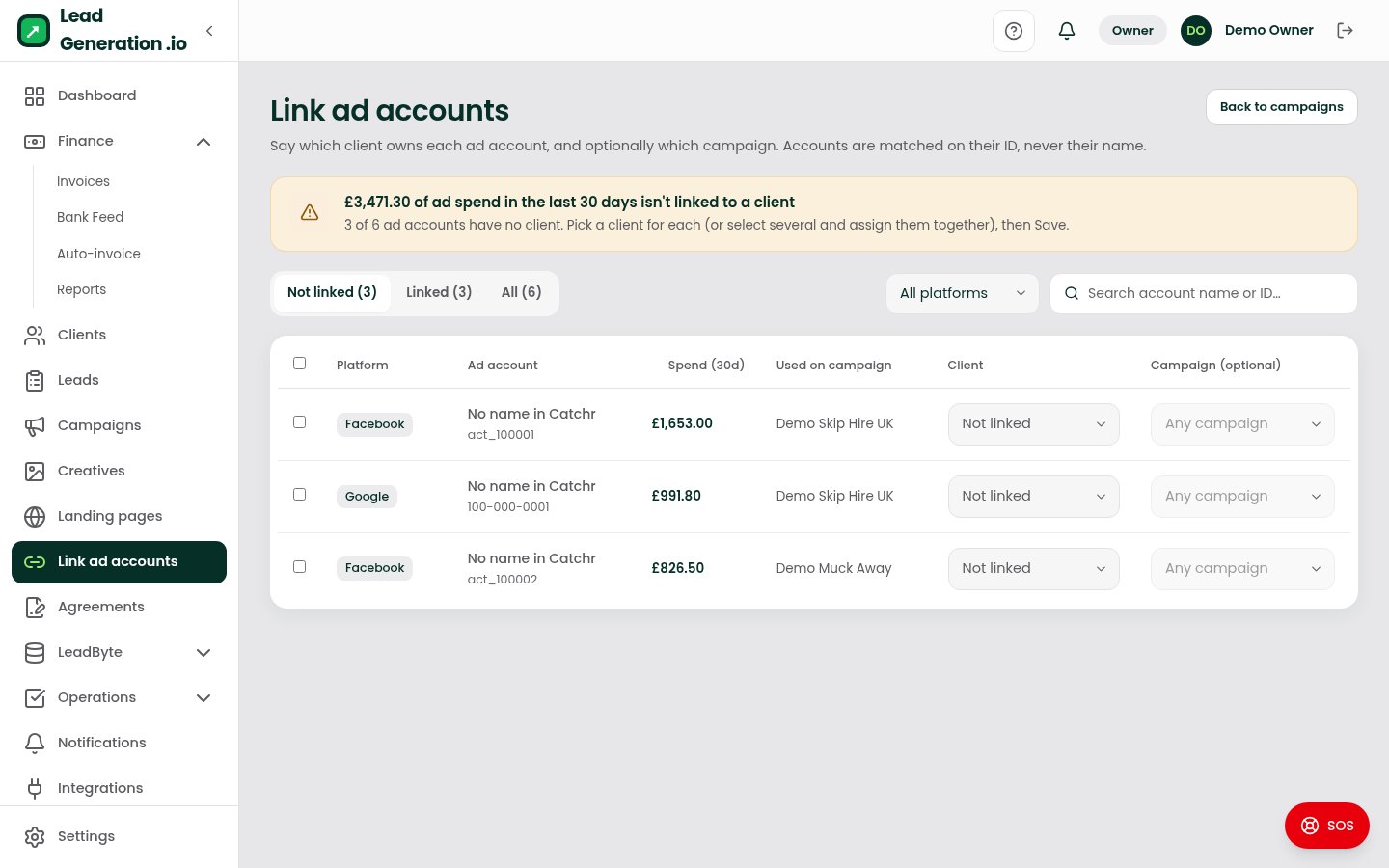
Task: Open the Client dropdown for act_100002
Action: coord(1034,569)
